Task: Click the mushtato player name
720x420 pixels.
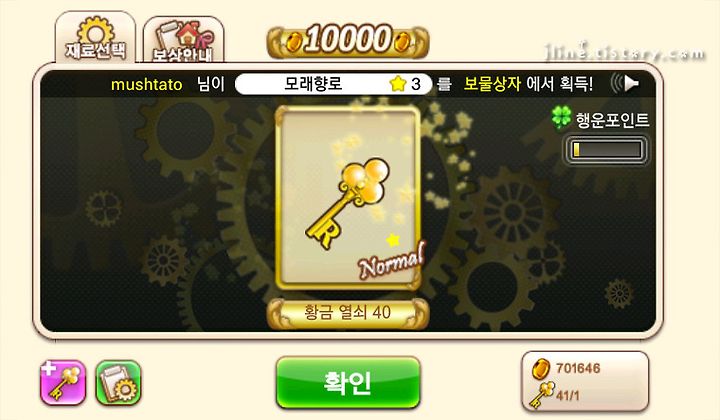Action: 146,84
